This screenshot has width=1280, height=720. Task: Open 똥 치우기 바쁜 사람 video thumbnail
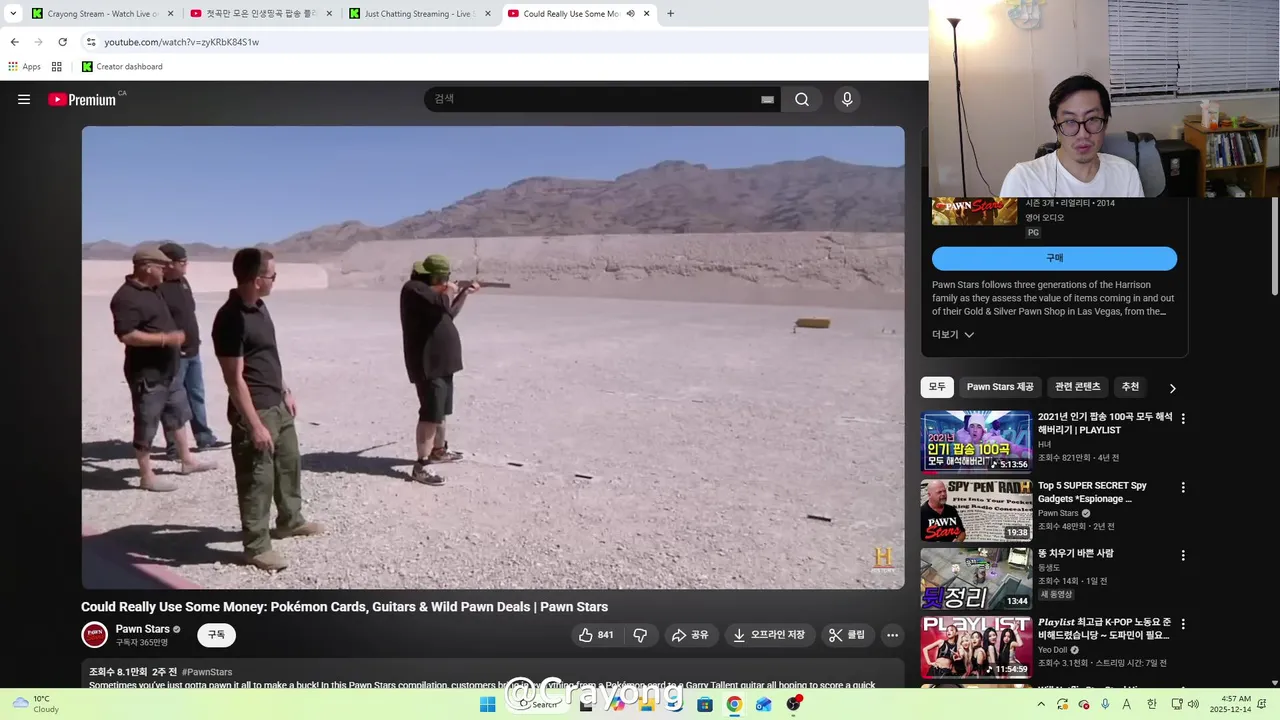[976, 577]
